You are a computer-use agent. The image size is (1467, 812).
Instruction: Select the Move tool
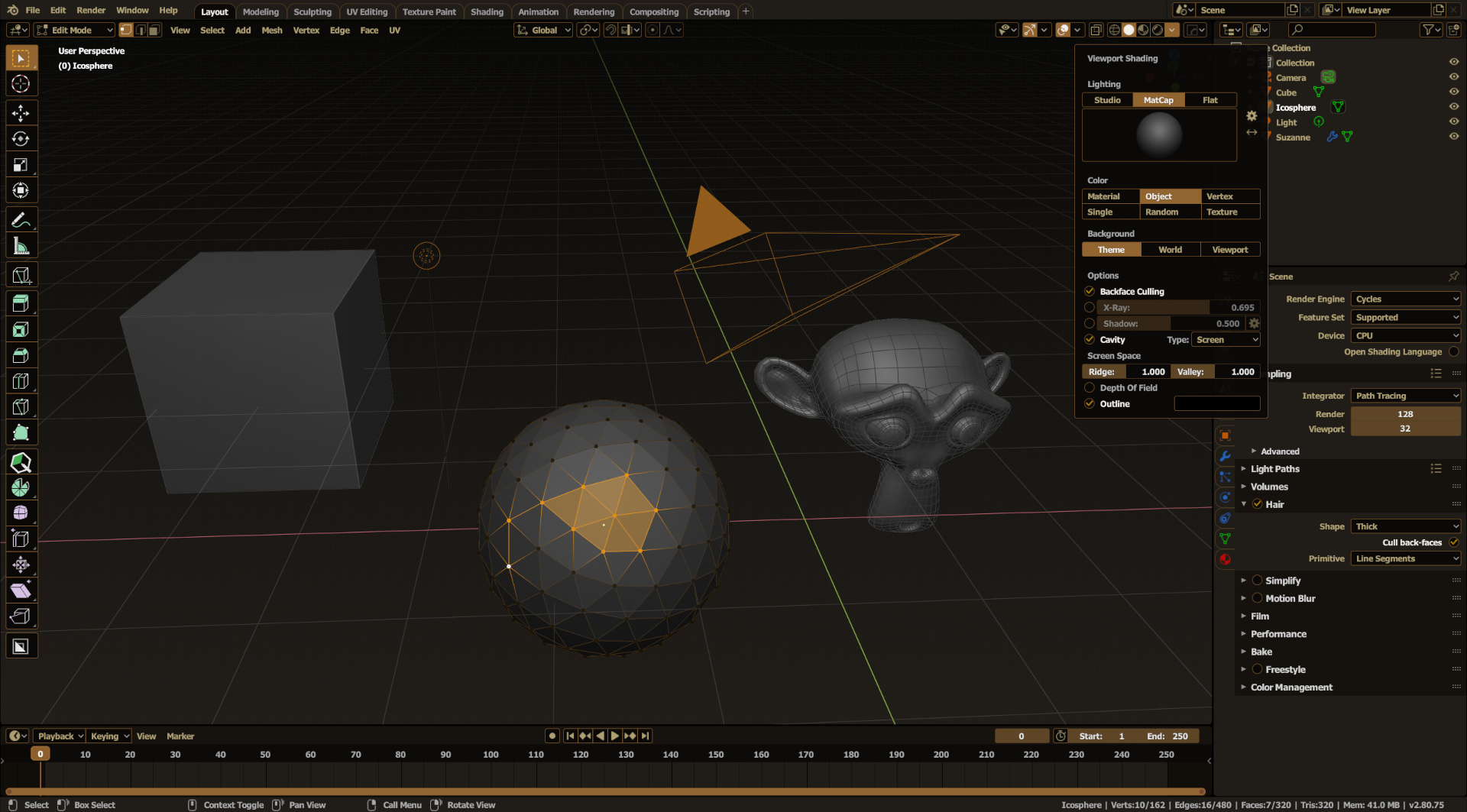pyautogui.click(x=21, y=112)
